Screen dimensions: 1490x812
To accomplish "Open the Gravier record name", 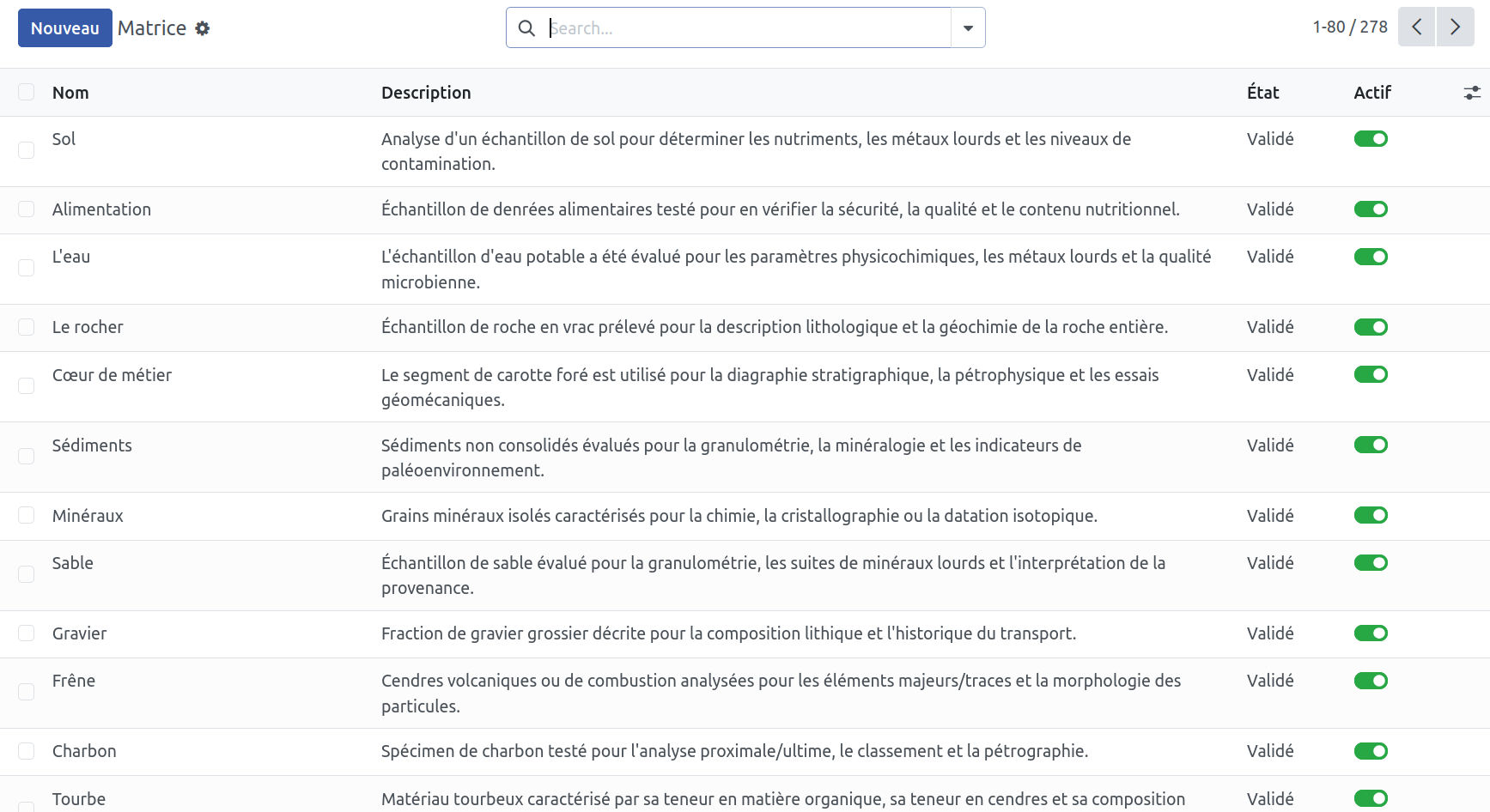I will tap(80, 633).
